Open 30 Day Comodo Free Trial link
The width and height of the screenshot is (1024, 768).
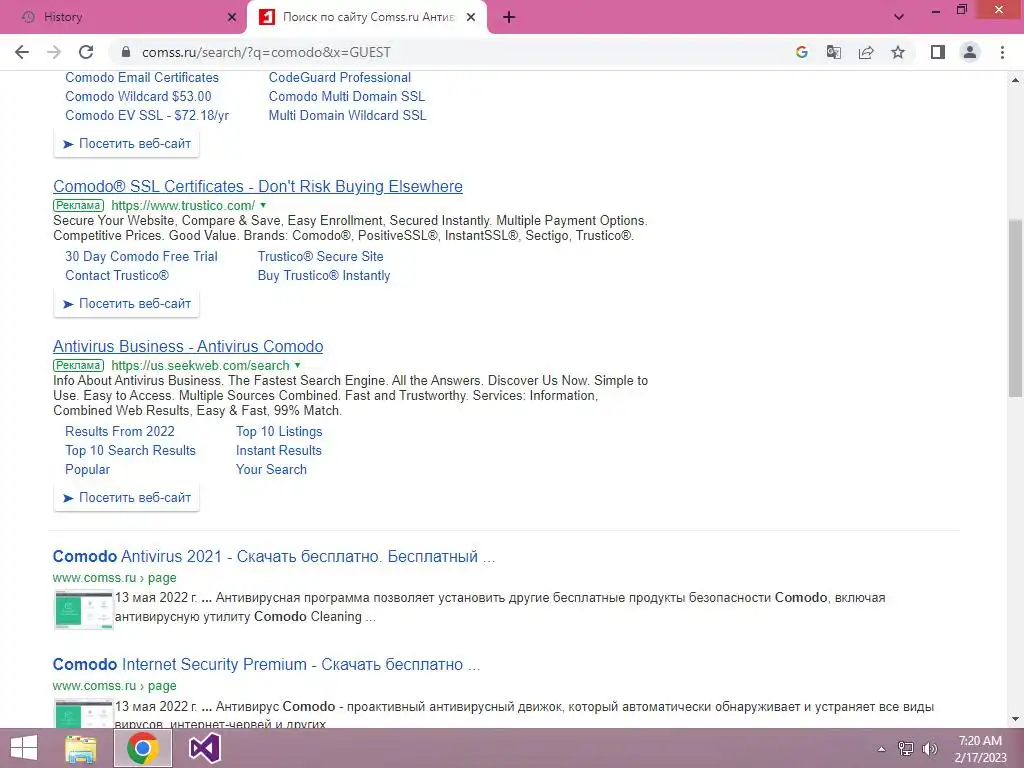pos(141,257)
